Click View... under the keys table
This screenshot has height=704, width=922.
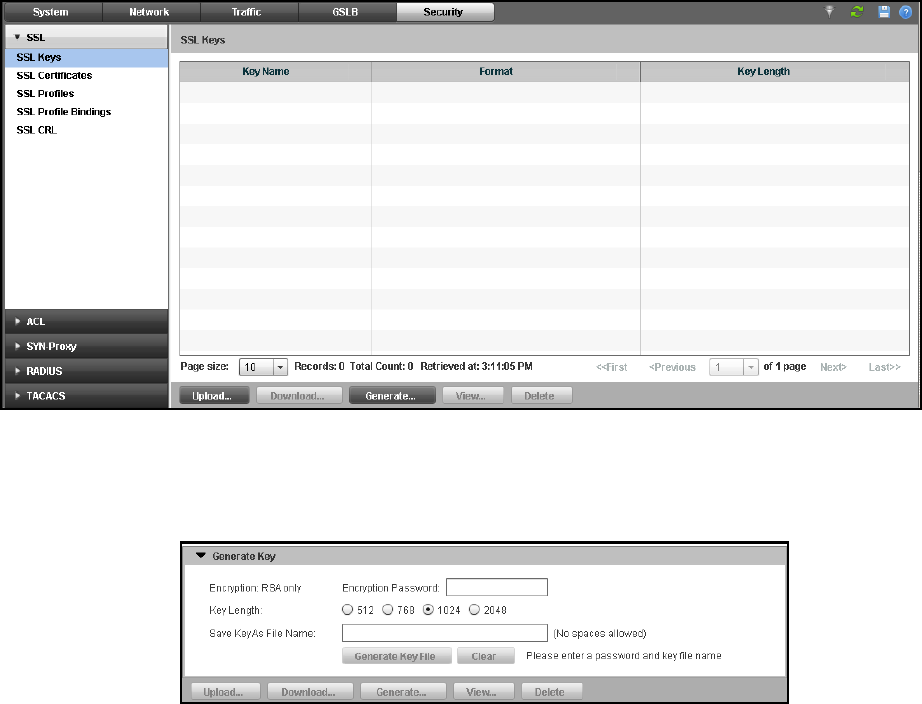[x=473, y=396]
